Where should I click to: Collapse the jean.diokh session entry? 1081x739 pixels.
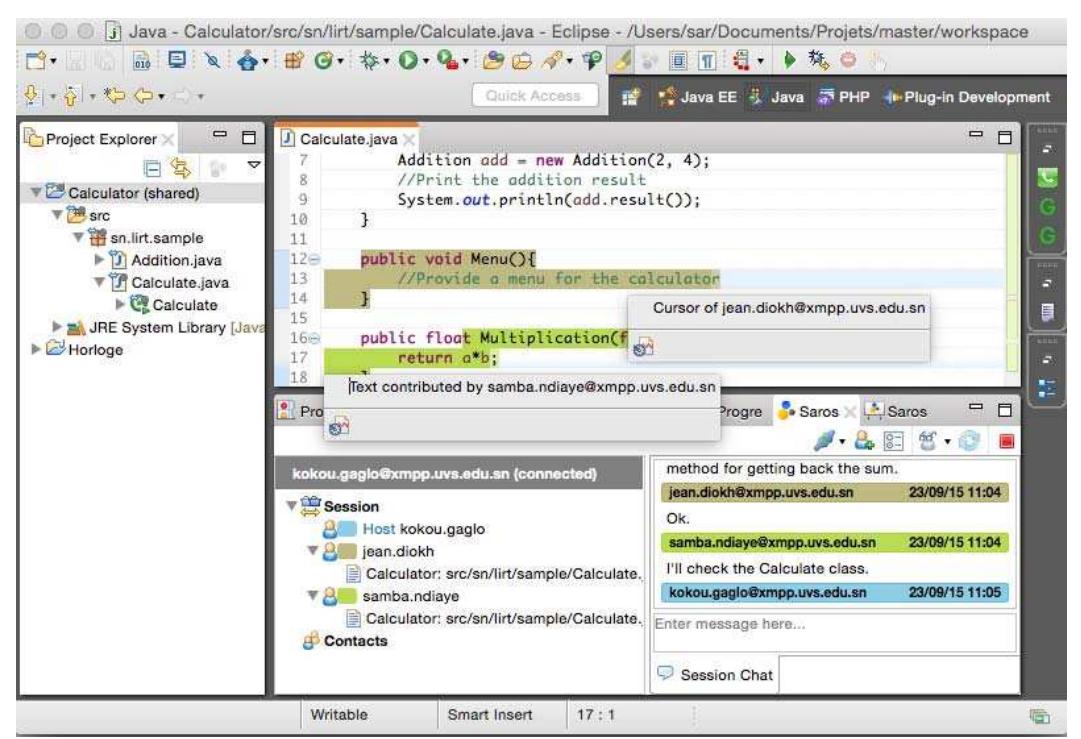click(313, 551)
